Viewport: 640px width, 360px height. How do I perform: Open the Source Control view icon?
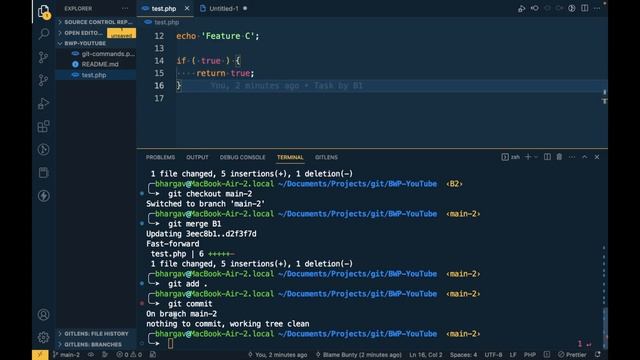pos(43,57)
